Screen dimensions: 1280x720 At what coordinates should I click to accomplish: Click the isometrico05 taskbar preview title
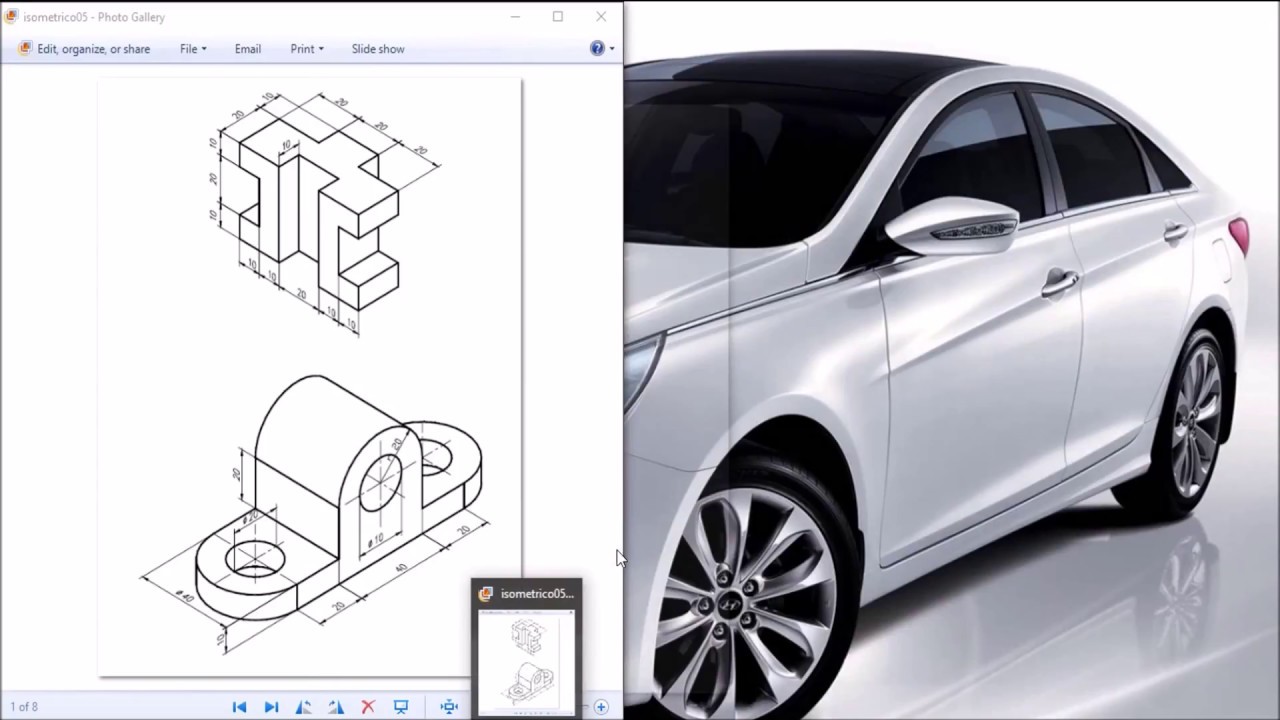coord(537,594)
